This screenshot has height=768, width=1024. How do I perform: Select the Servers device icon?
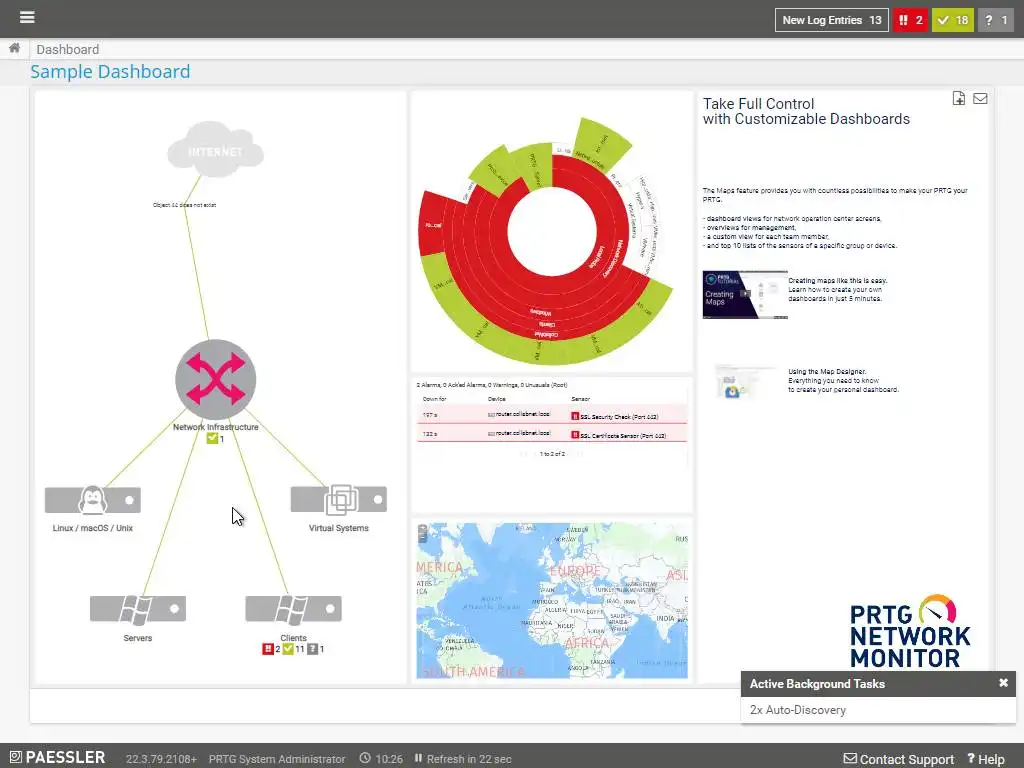tap(138, 609)
